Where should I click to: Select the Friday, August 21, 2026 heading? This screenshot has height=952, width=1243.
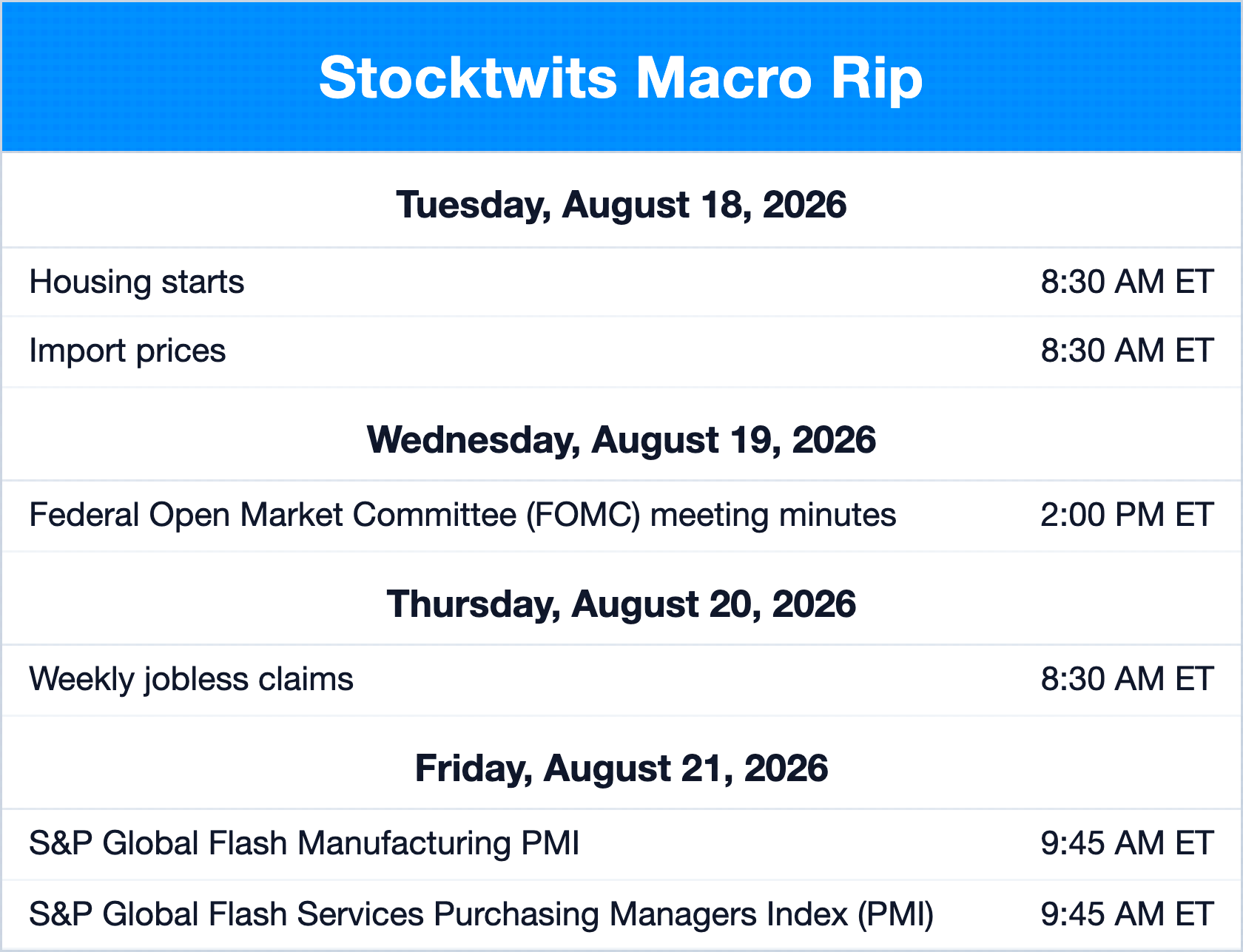click(x=621, y=769)
